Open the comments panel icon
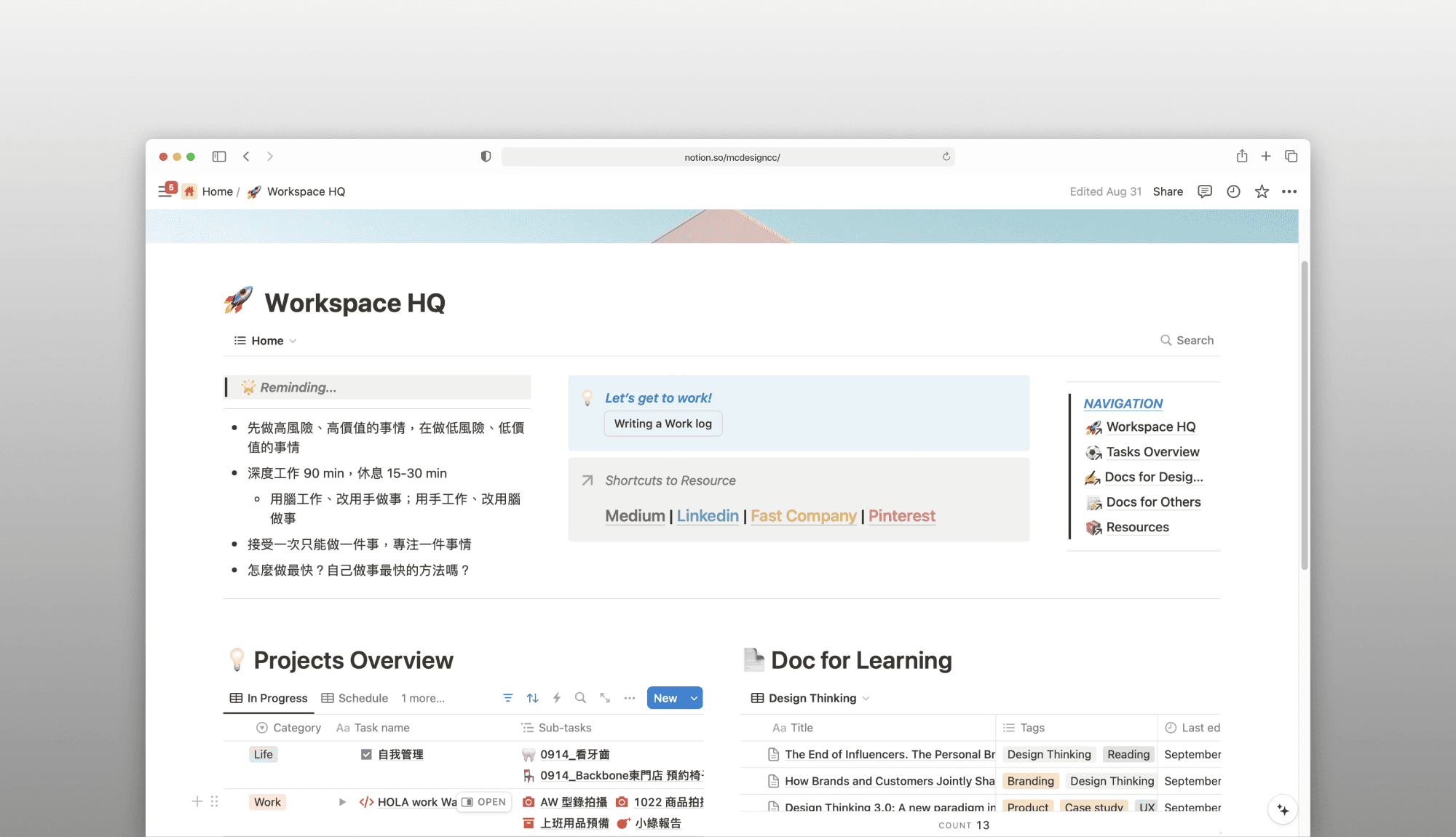The height and width of the screenshot is (837, 1456). pos(1205,191)
